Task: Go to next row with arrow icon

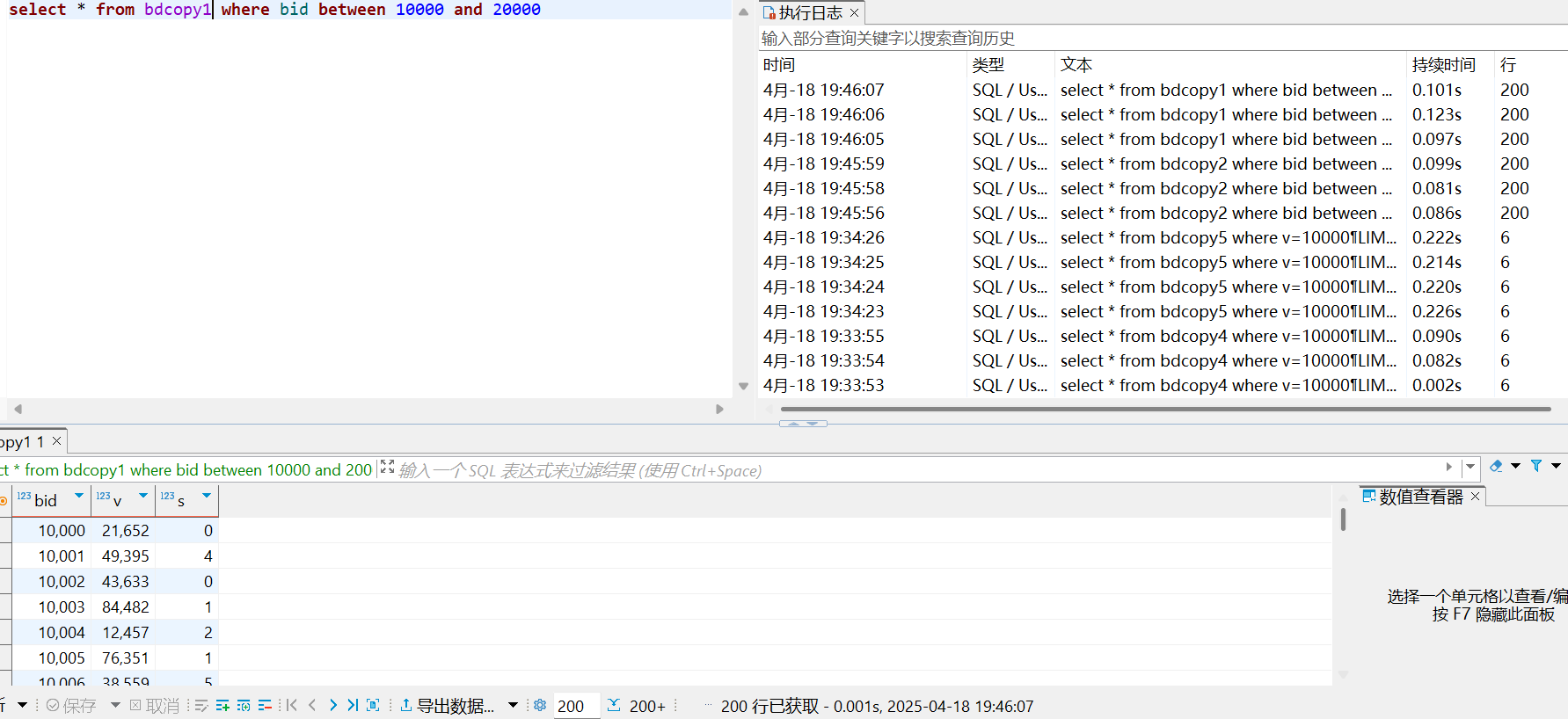Action: tap(332, 705)
